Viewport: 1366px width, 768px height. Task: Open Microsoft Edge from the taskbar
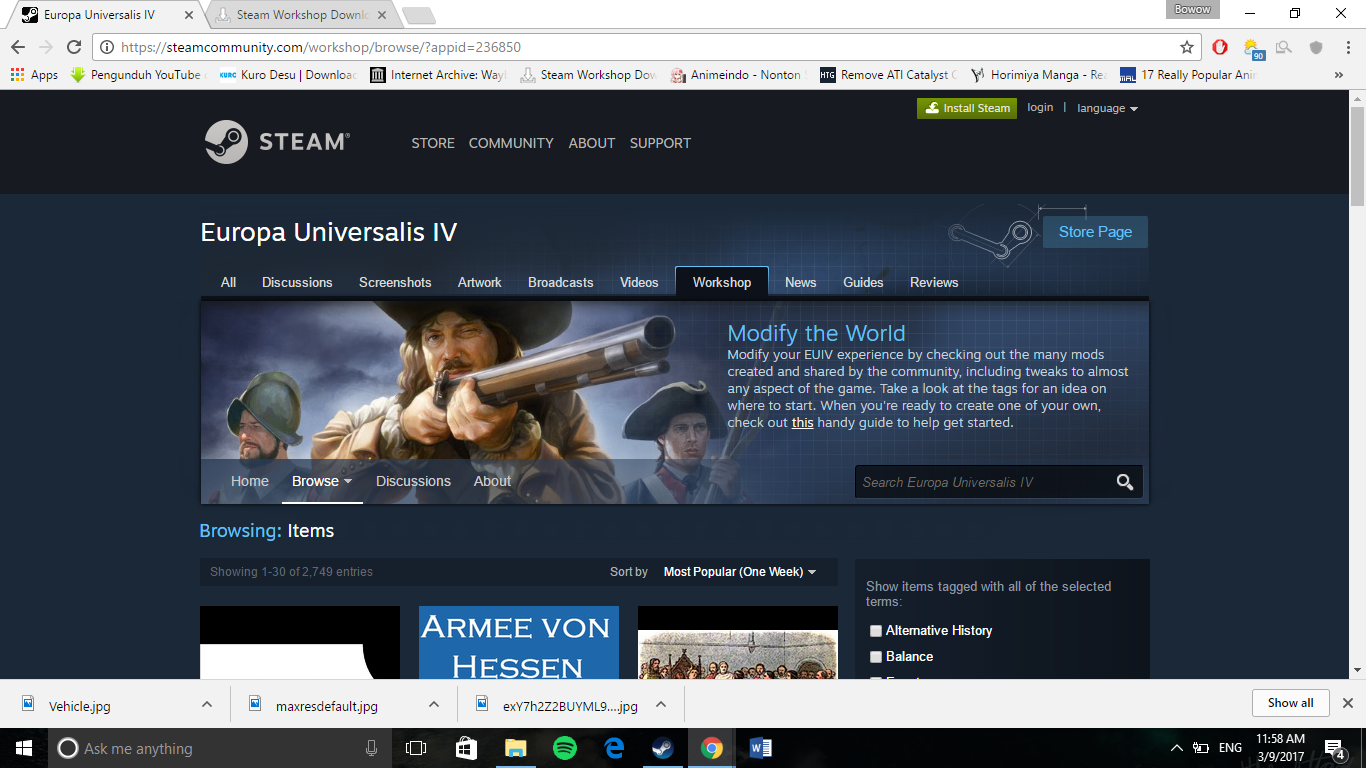coord(614,748)
